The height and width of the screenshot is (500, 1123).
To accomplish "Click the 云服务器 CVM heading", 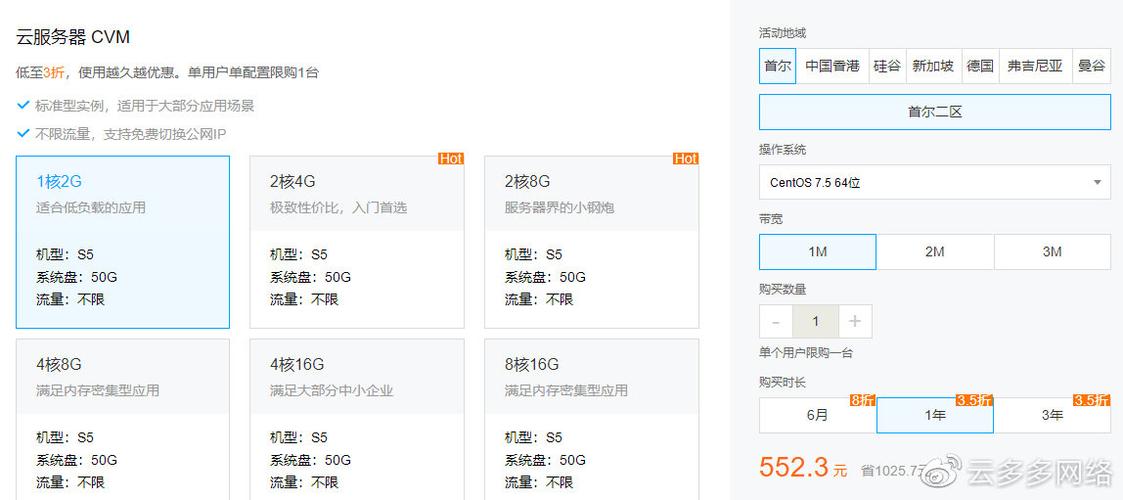I will point(73,37).
